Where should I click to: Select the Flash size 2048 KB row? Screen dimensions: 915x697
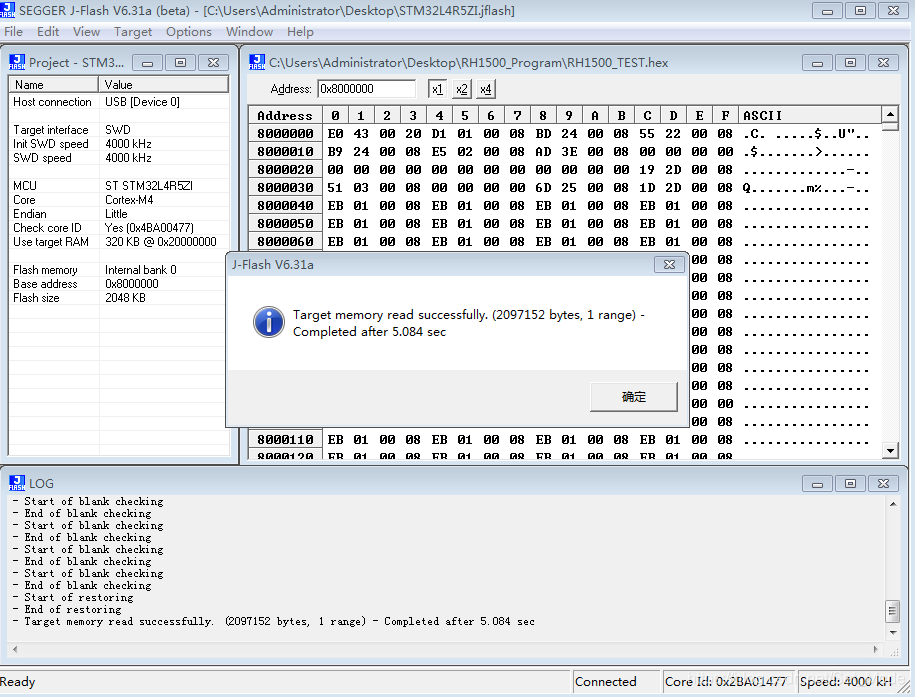(x=118, y=298)
